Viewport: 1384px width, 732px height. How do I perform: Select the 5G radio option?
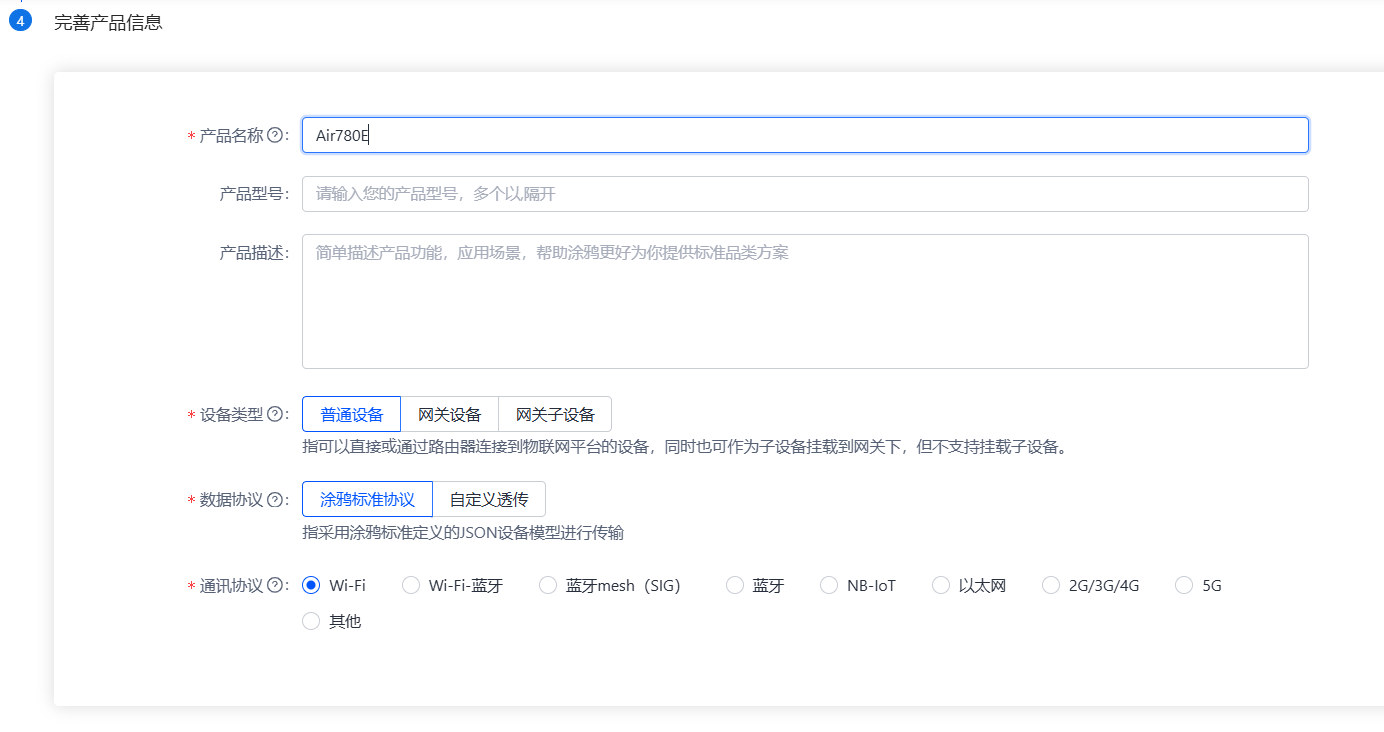(x=1184, y=585)
